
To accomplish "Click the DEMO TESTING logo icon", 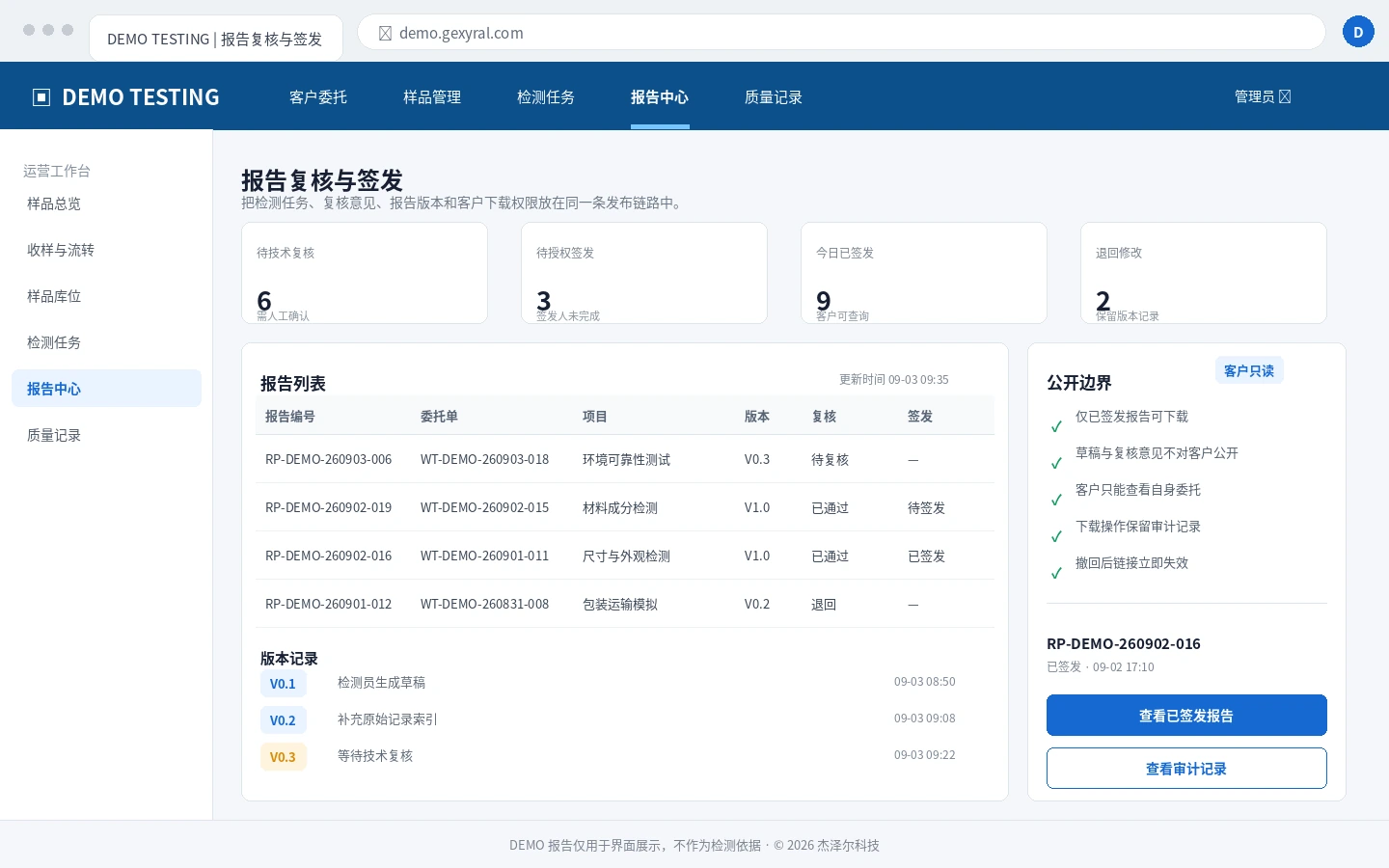I will click(x=41, y=97).
